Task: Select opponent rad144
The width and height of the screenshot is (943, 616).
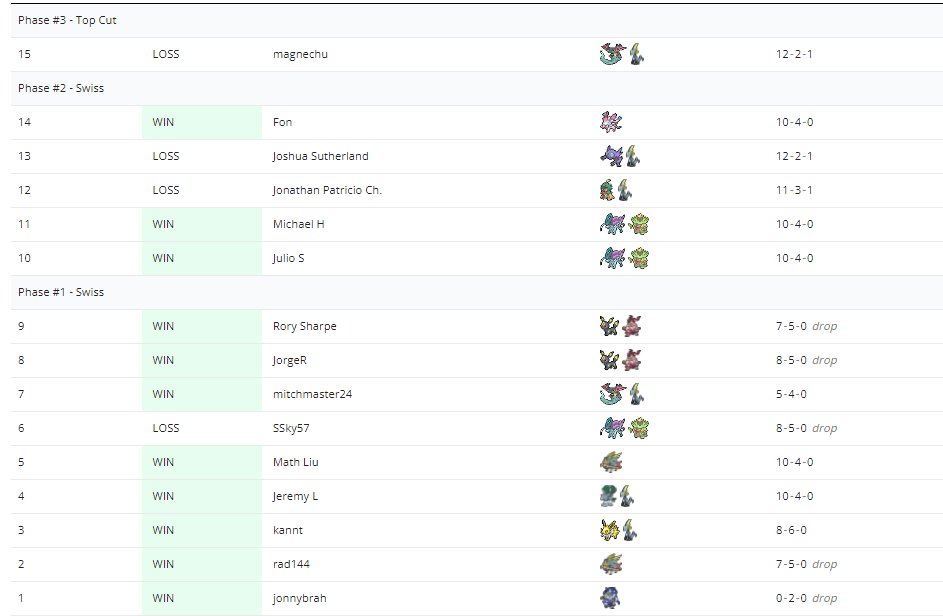Action: tap(291, 564)
